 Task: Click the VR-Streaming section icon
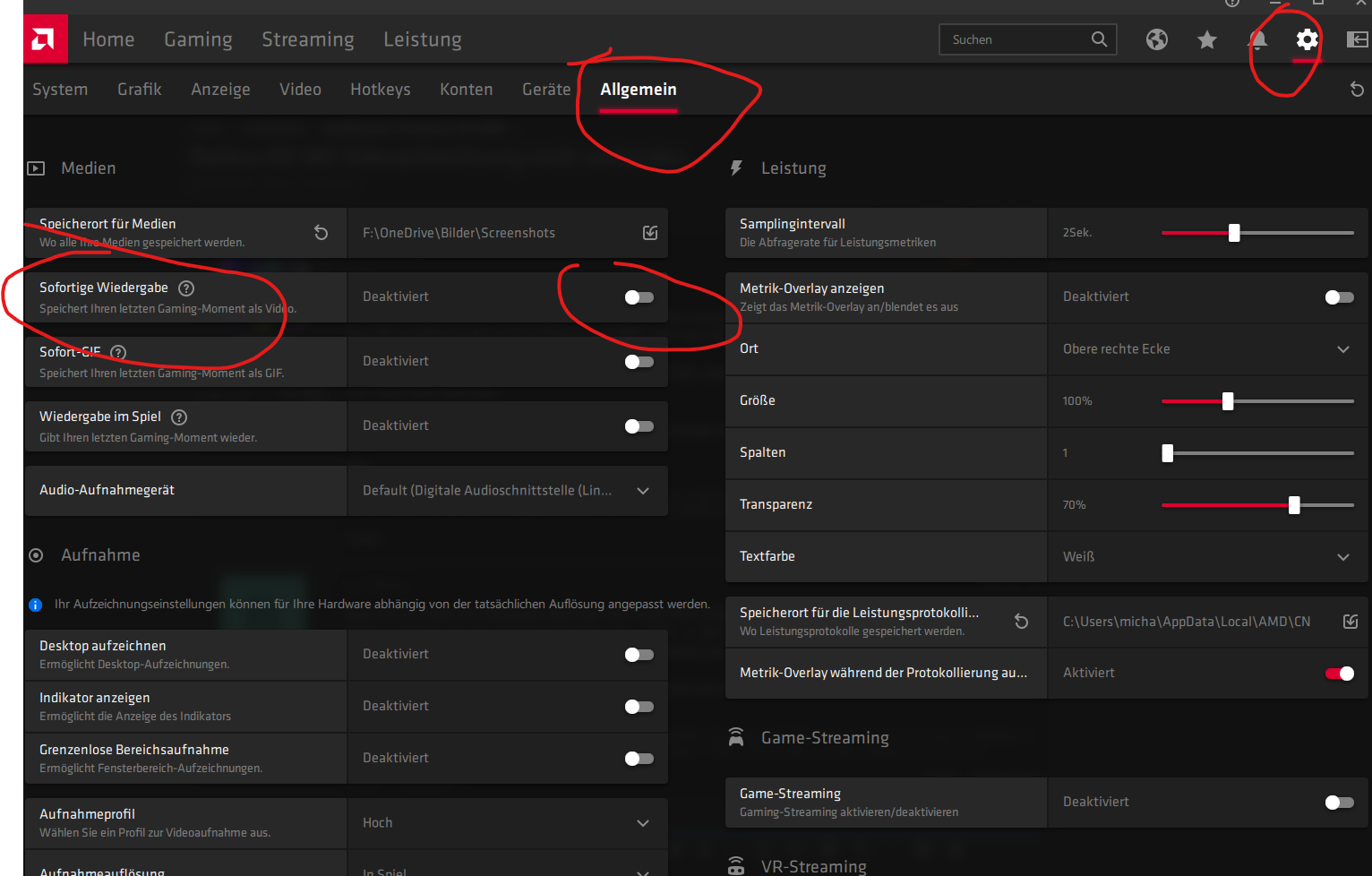click(736, 866)
